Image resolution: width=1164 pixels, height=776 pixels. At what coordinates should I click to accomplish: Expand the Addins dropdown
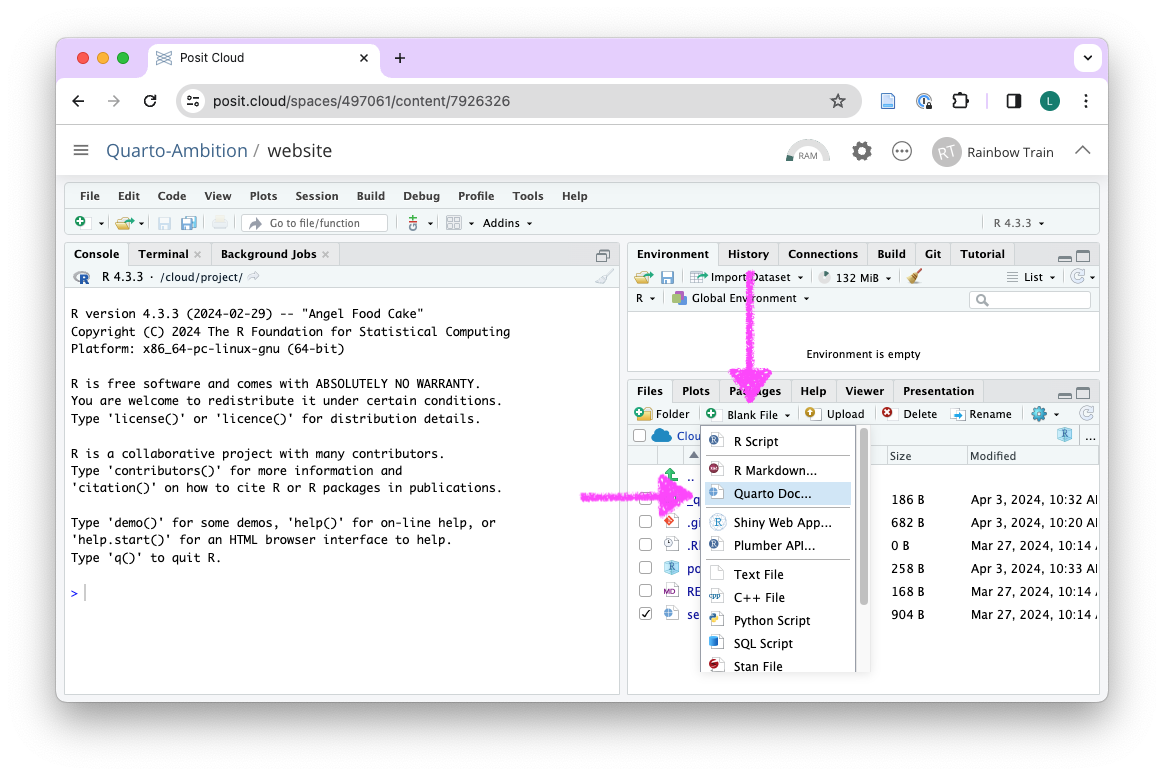coord(507,223)
